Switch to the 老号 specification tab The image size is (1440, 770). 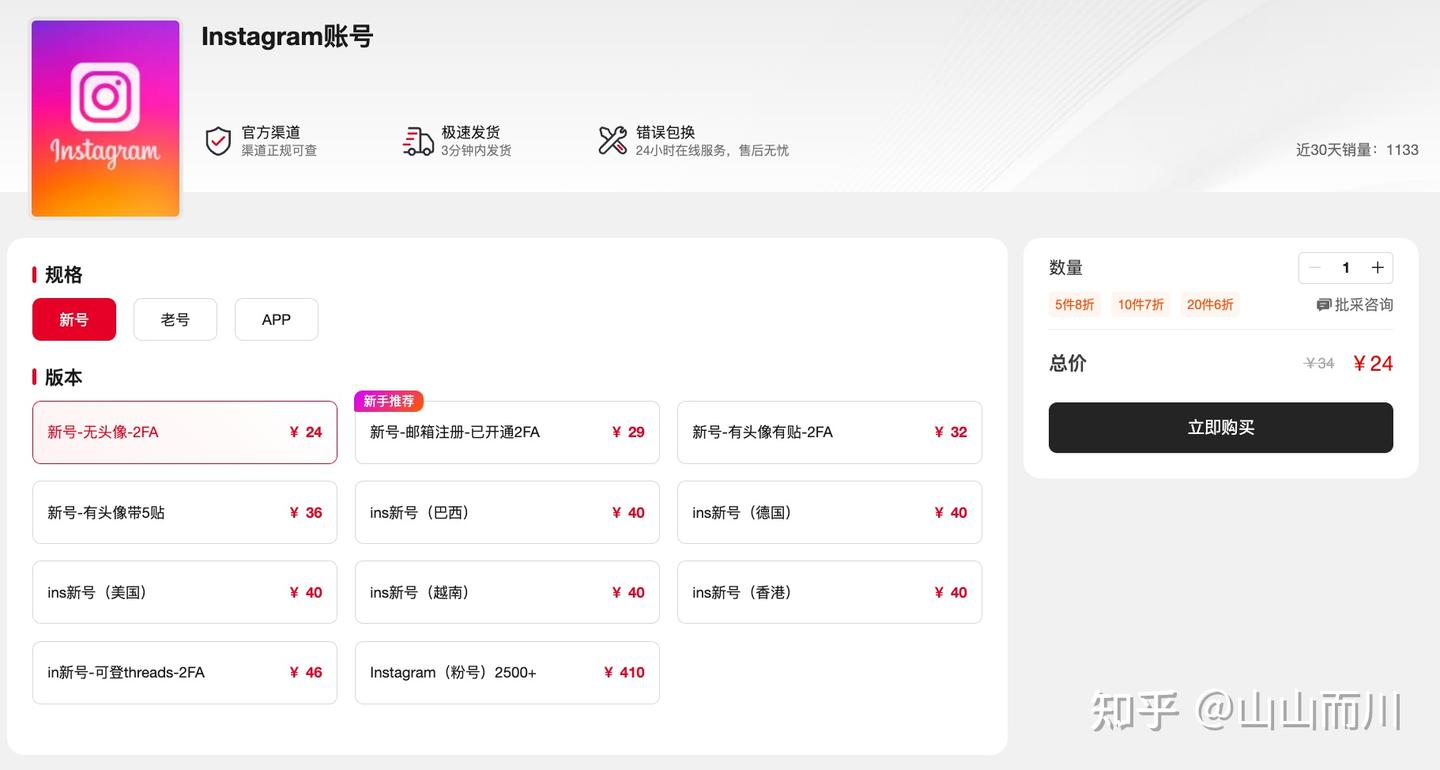click(175, 319)
